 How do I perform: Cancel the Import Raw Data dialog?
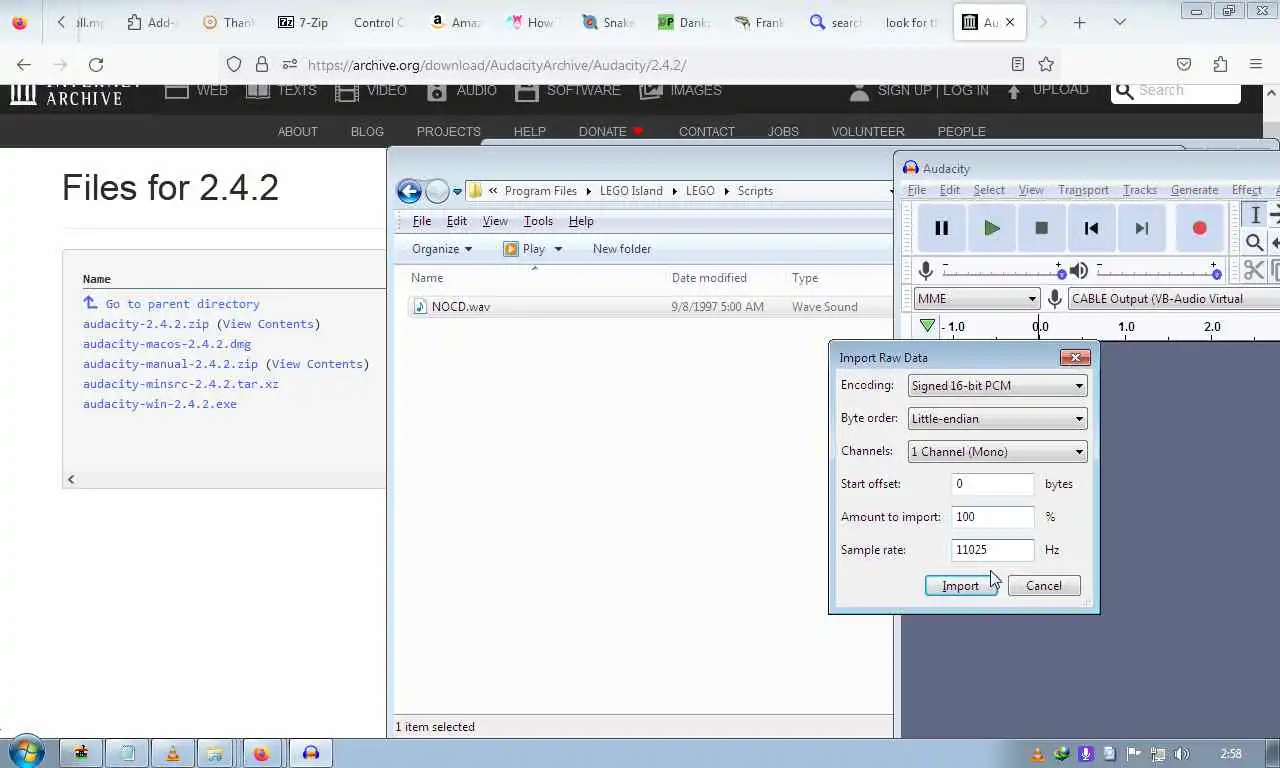coord(1043,585)
